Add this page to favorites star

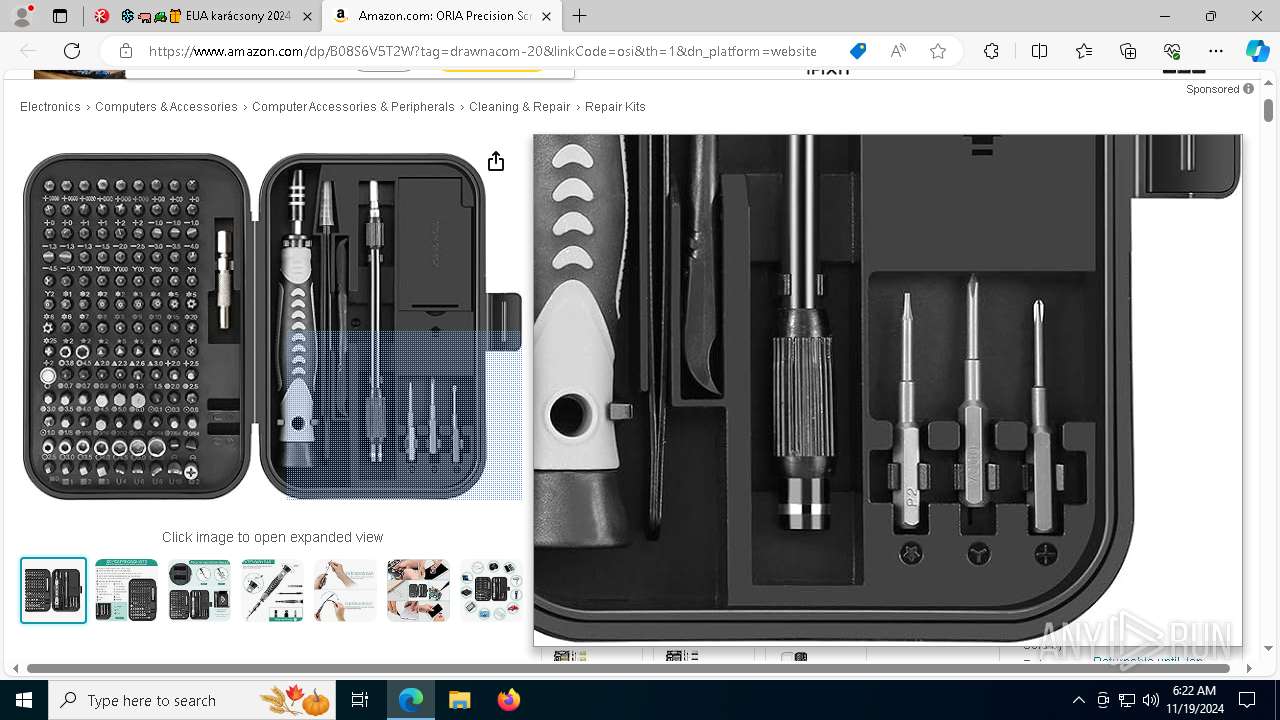[x=937, y=51]
